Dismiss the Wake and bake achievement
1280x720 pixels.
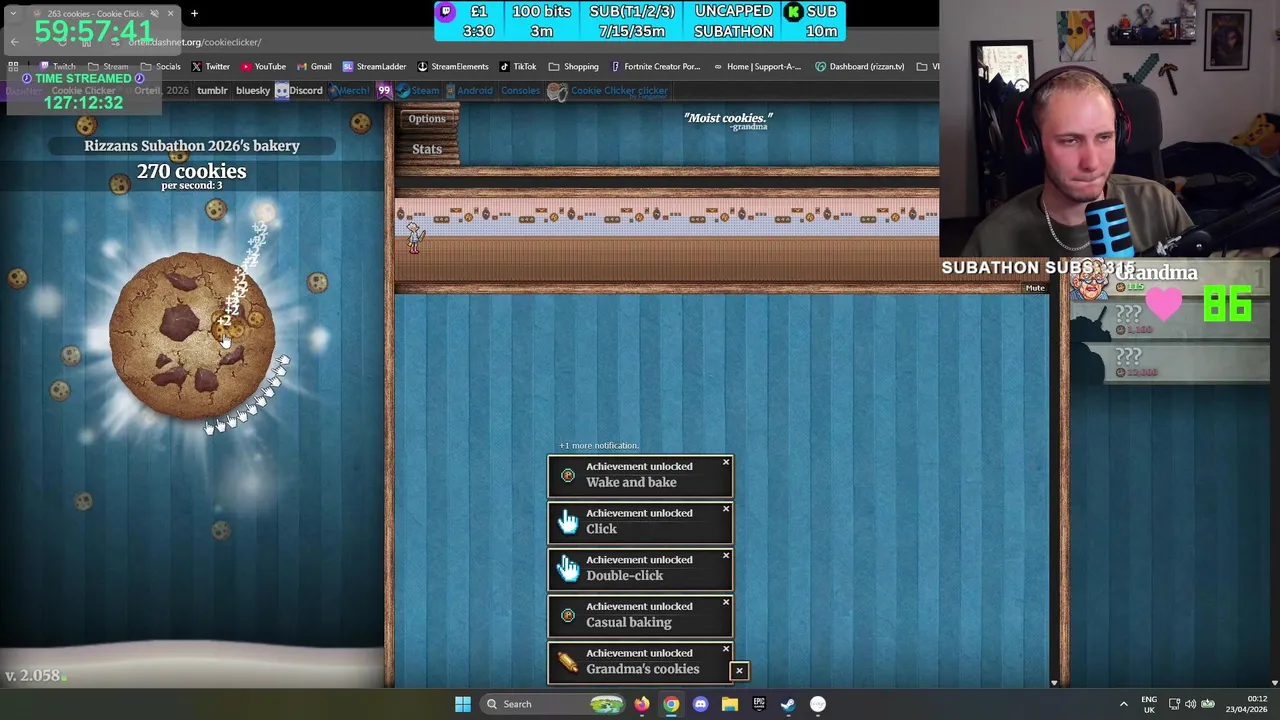pos(726,462)
